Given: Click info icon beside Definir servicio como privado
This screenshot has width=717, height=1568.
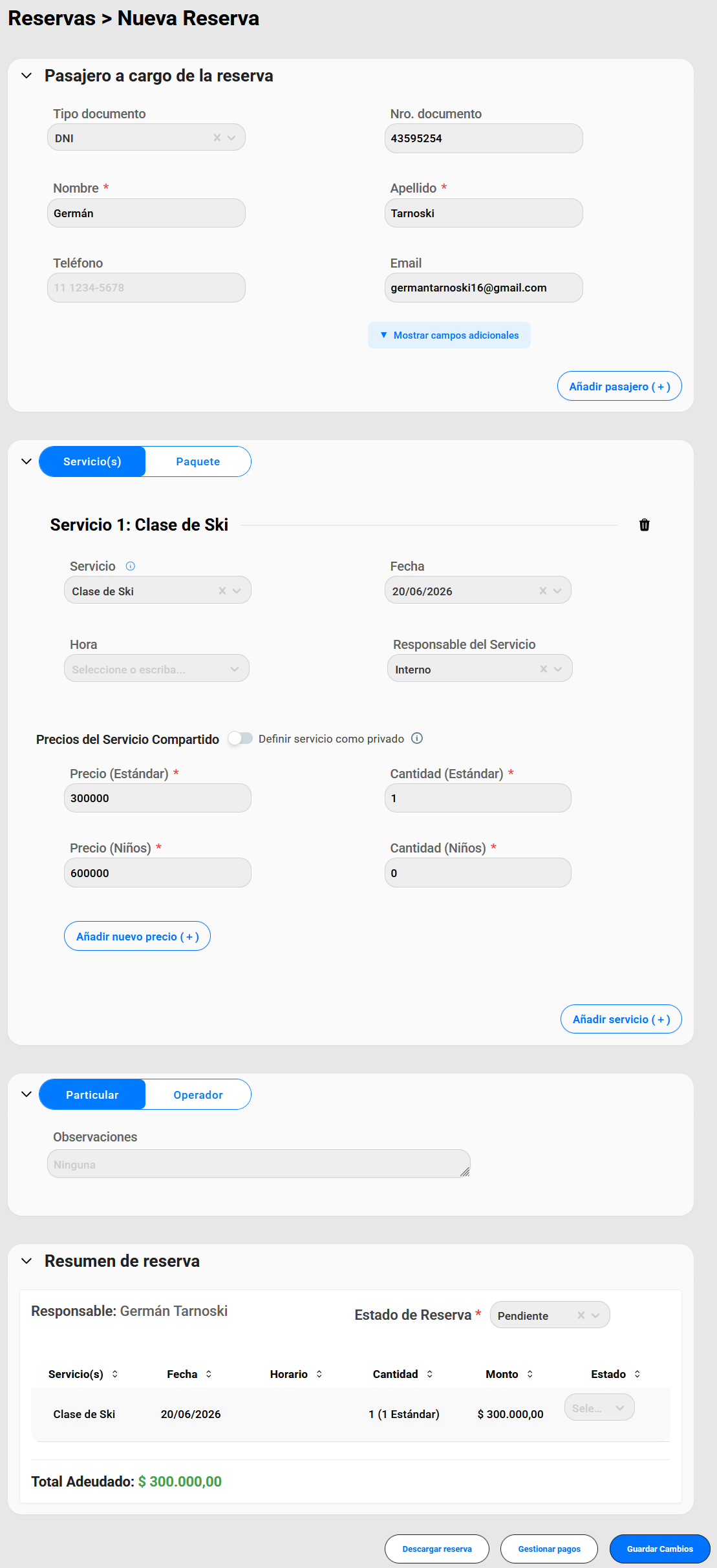Looking at the screenshot, I should pyautogui.click(x=417, y=738).
